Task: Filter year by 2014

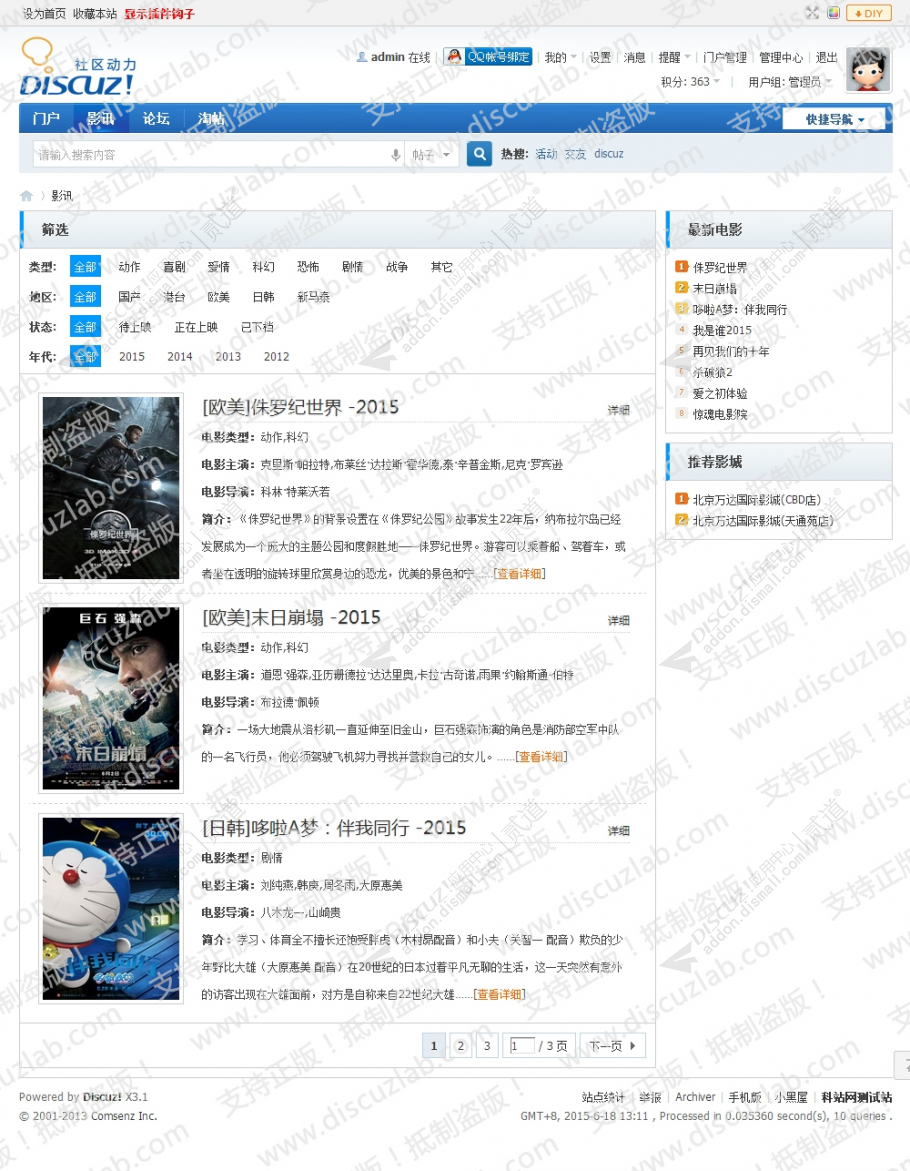Action: 180,357
